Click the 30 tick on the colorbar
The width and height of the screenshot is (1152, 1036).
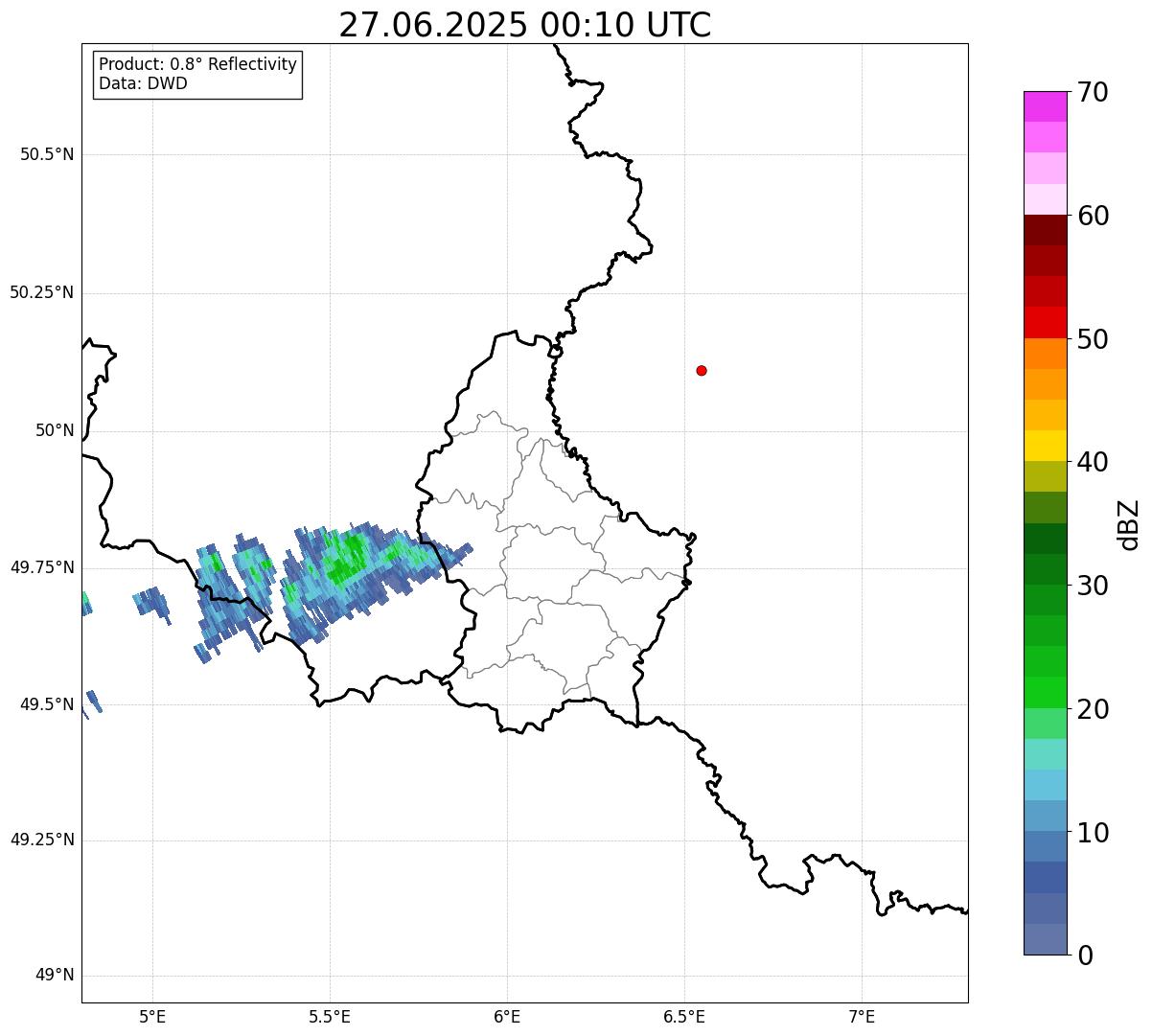(1092, 586)
